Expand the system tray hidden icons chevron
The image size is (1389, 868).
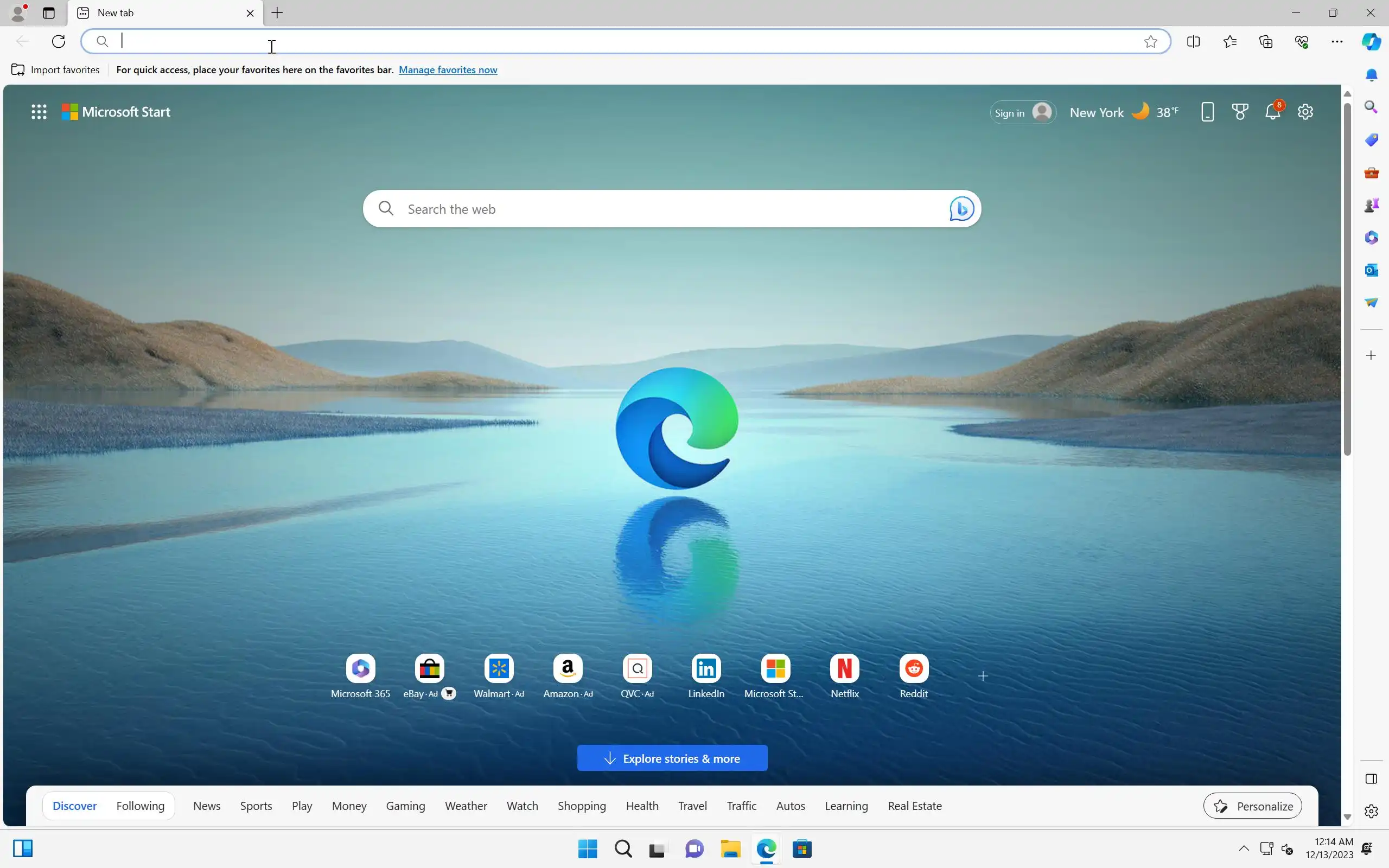click(1243, 848)
